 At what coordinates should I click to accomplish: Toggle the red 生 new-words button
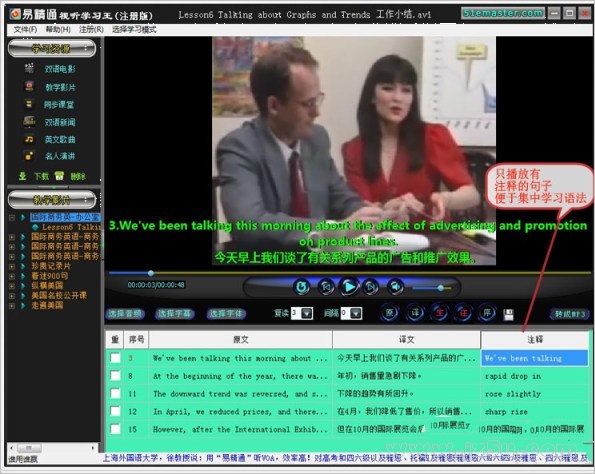tap(439, 313)
